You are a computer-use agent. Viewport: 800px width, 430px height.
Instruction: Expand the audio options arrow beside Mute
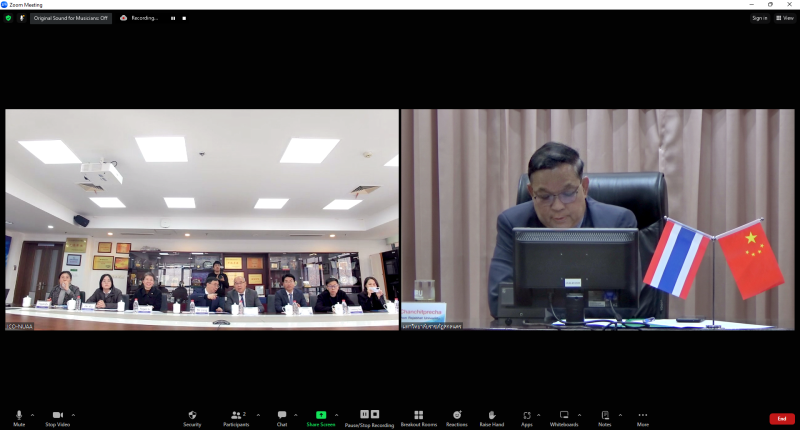[x=32, y=414]
